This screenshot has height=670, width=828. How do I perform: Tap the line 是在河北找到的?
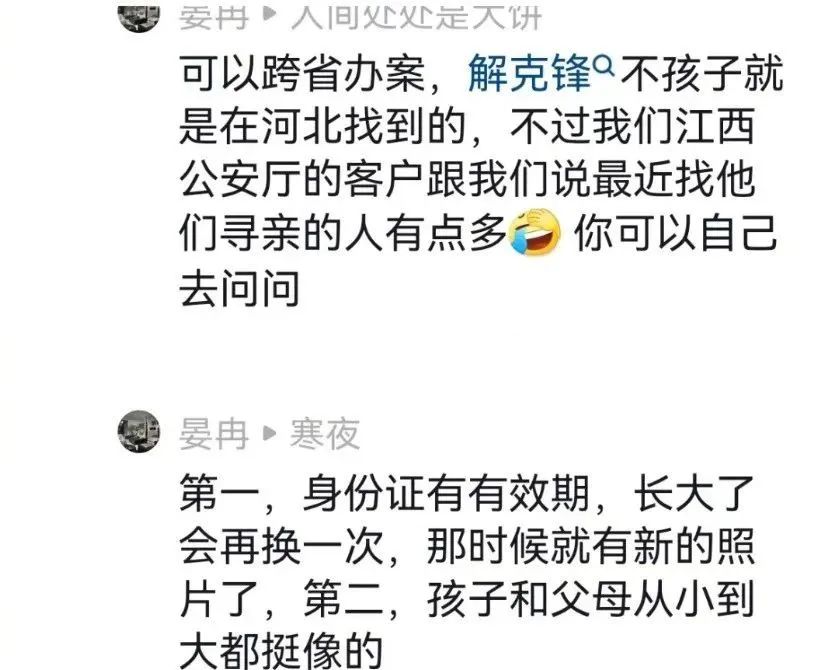467,127
